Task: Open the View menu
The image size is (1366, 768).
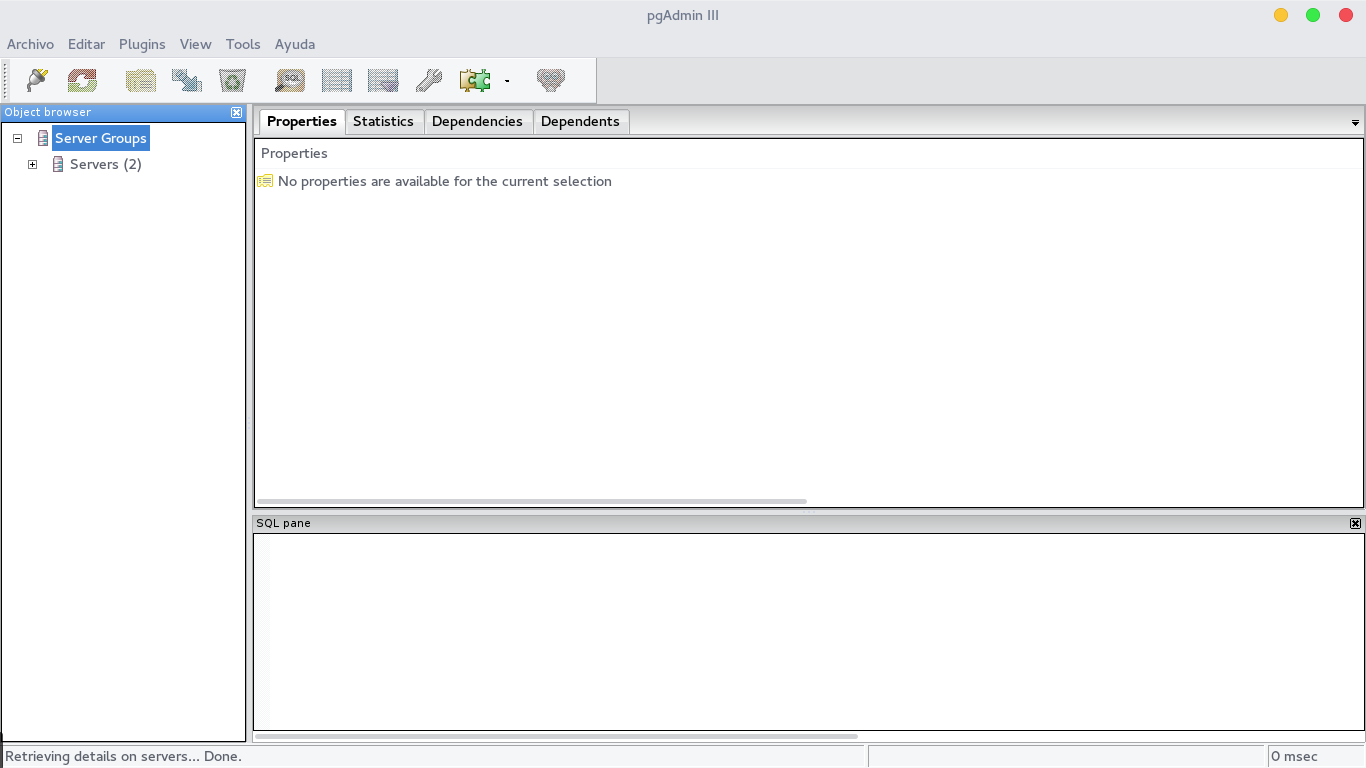Action: [x=195, y=44]
